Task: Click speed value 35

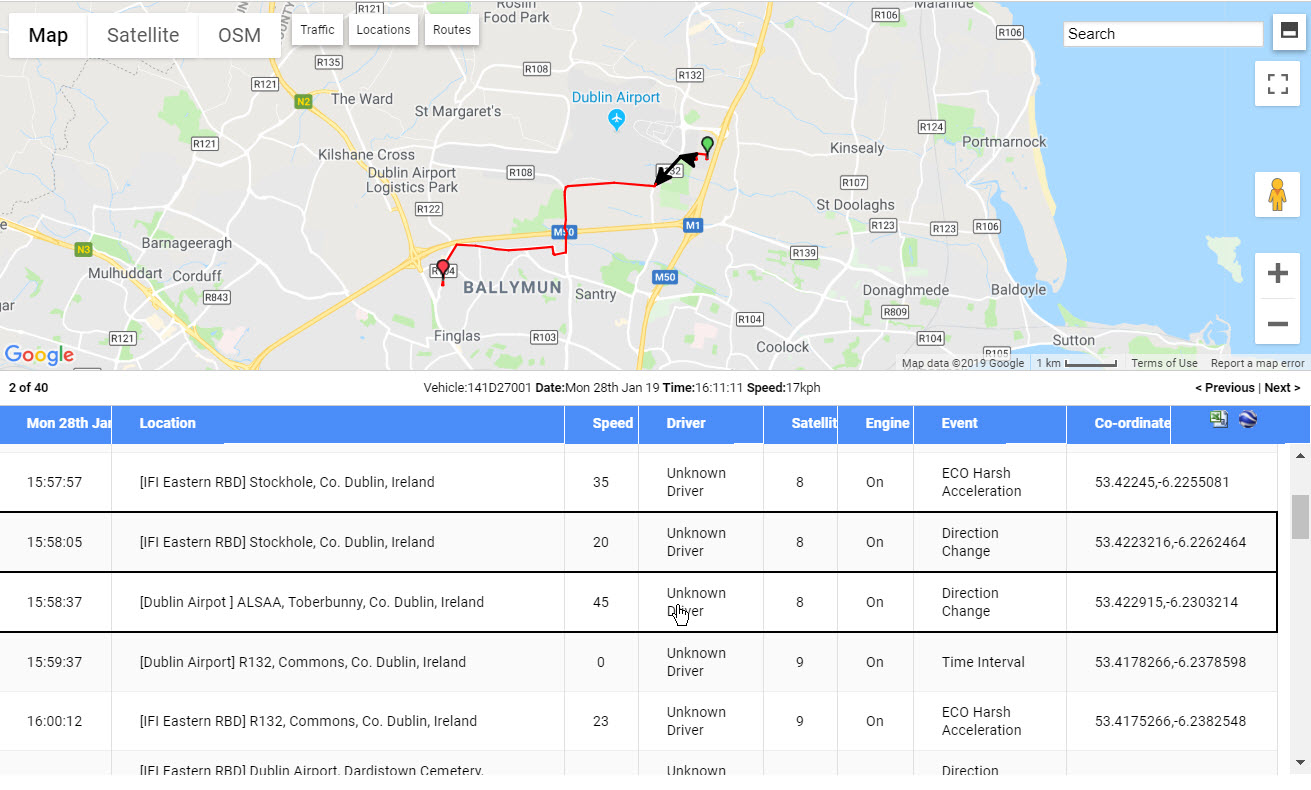Action: [x=601, y=482]
